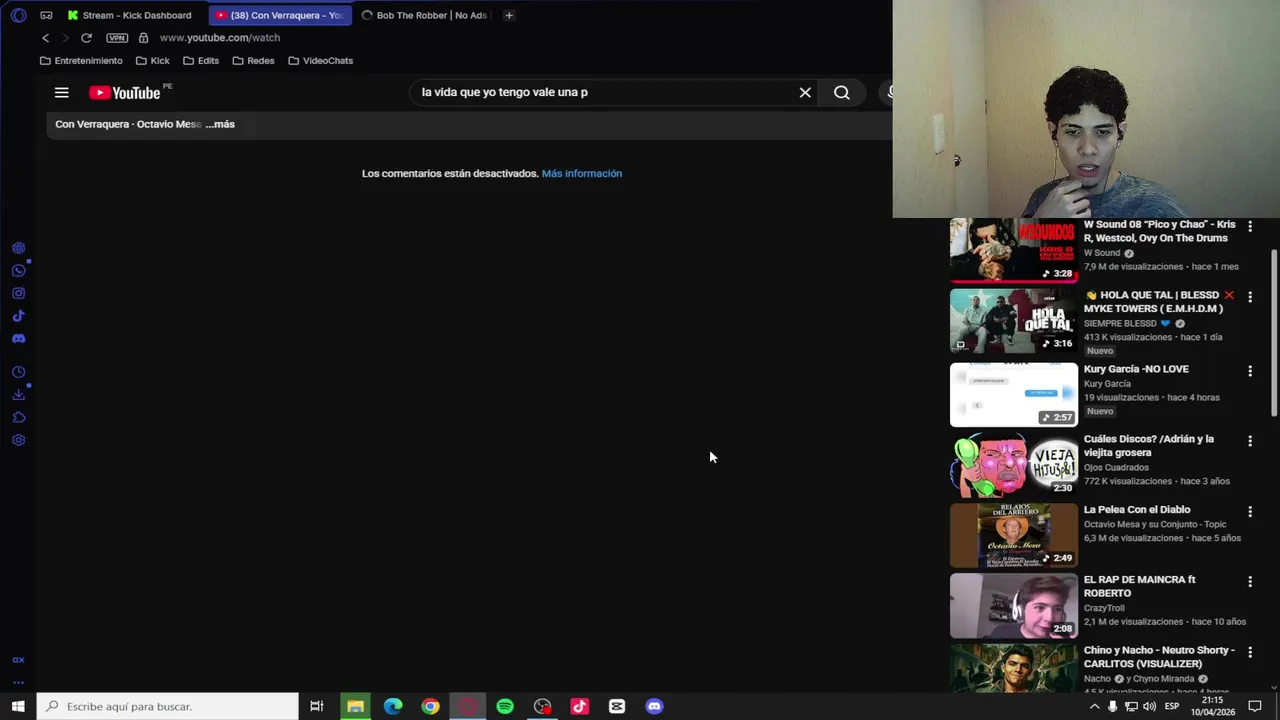Run the YouTube search magnifier button

(842, 92)
